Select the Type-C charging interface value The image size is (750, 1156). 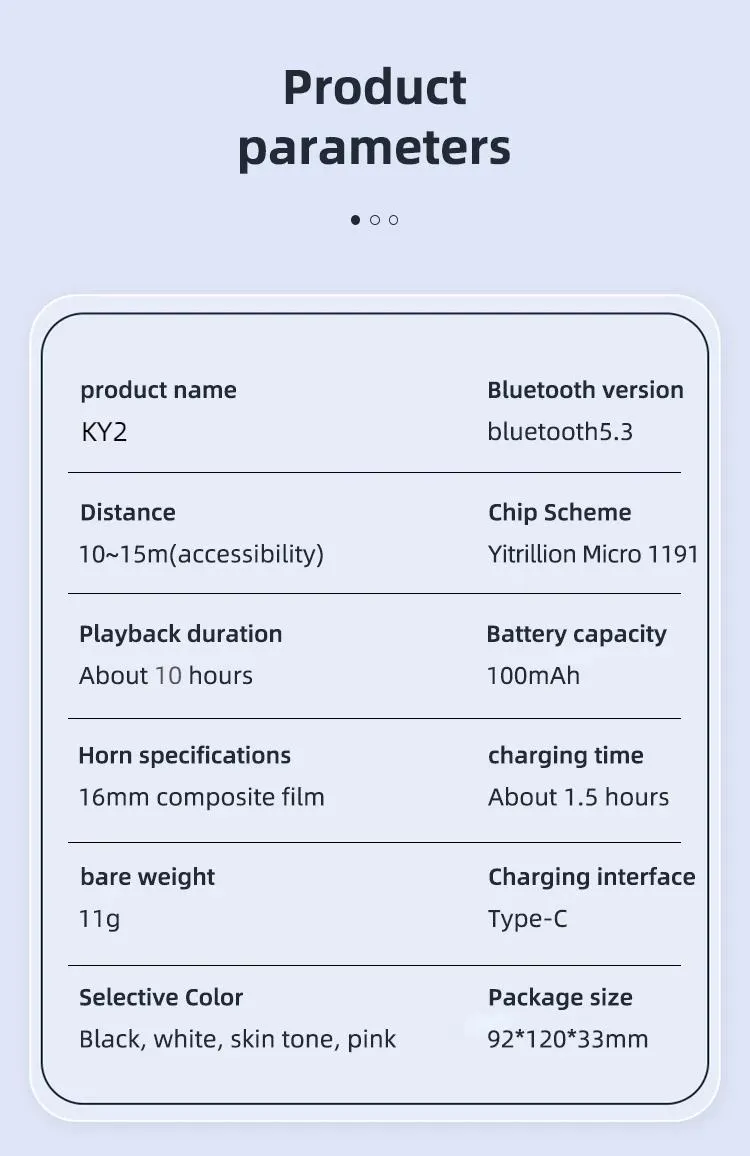[x=527, y=919]
